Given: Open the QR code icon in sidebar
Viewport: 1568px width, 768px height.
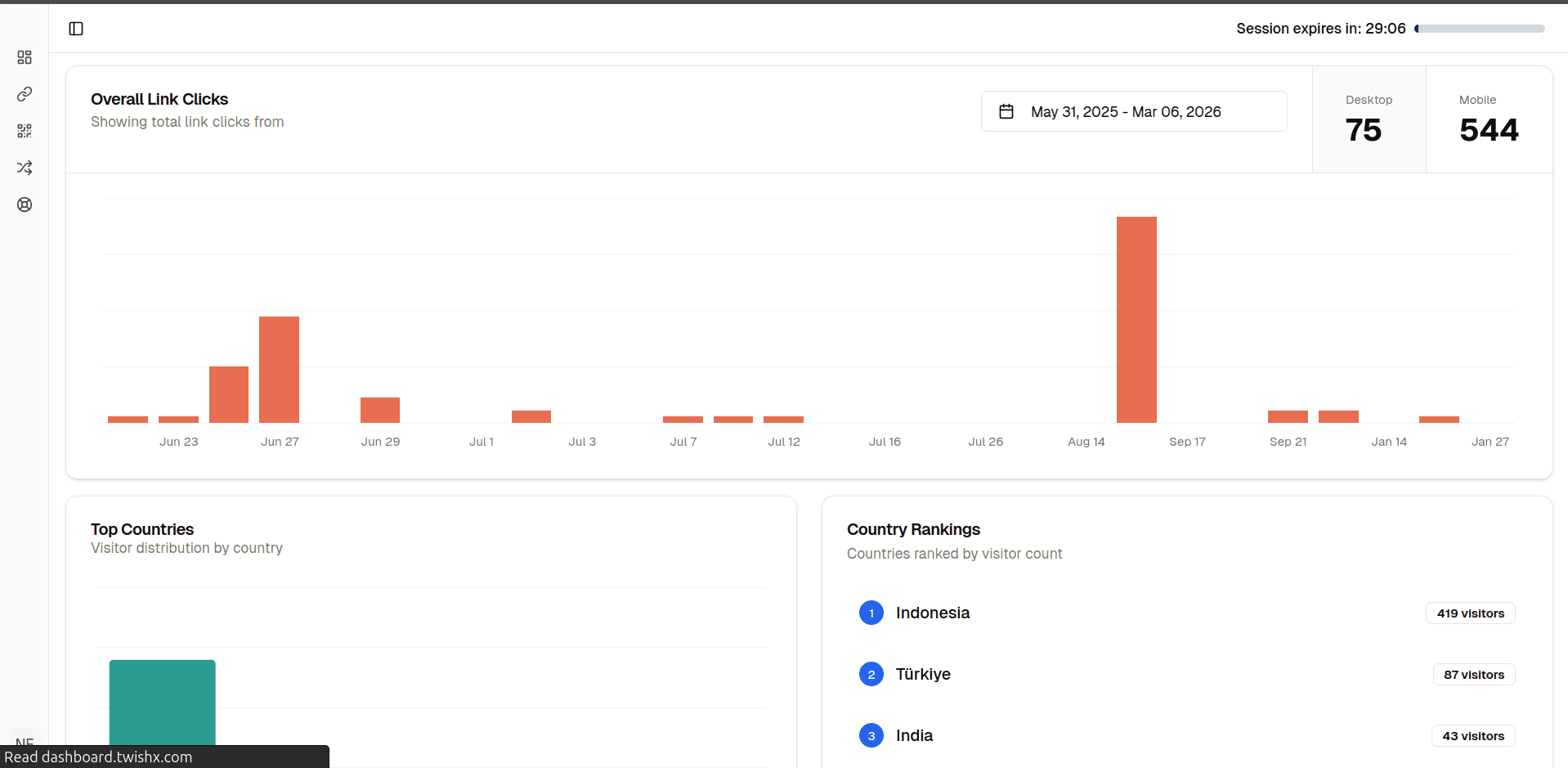Looking at the screenshot, I should click(x=25, y=131).
